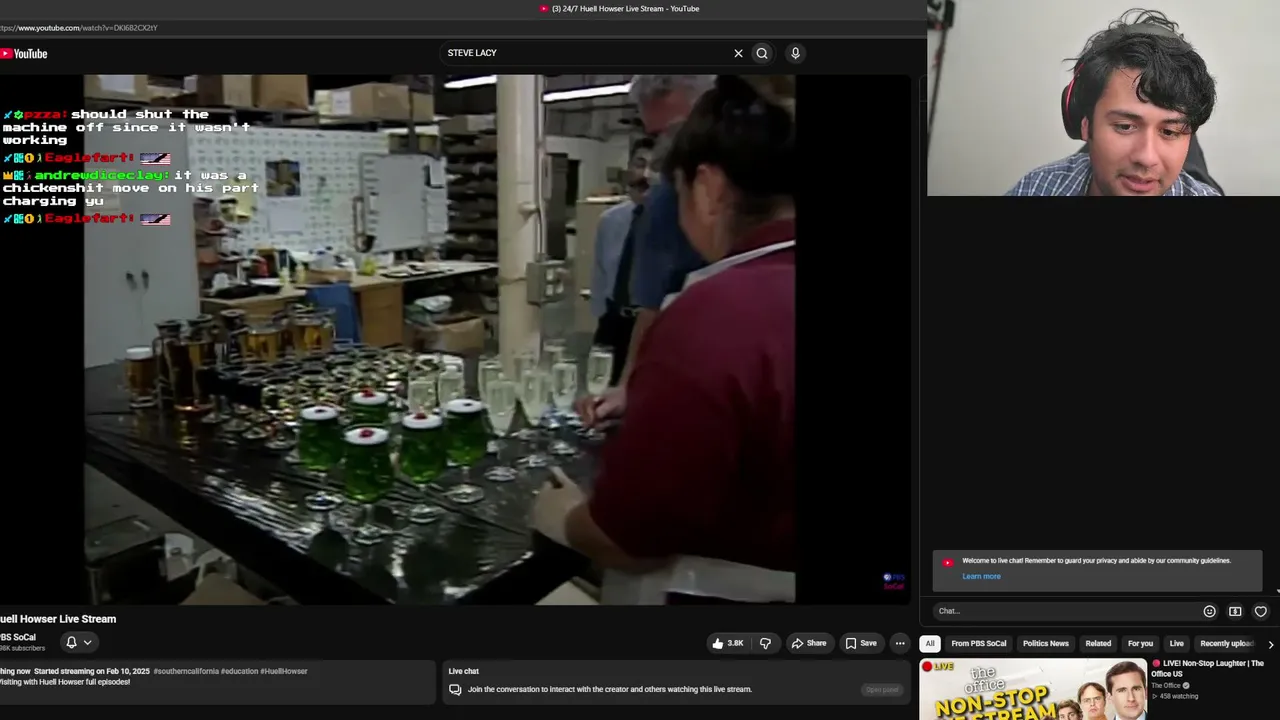Share the live stream
Image resolution: width=1280 pixels, height=720 pixels.
pos(808,643)
